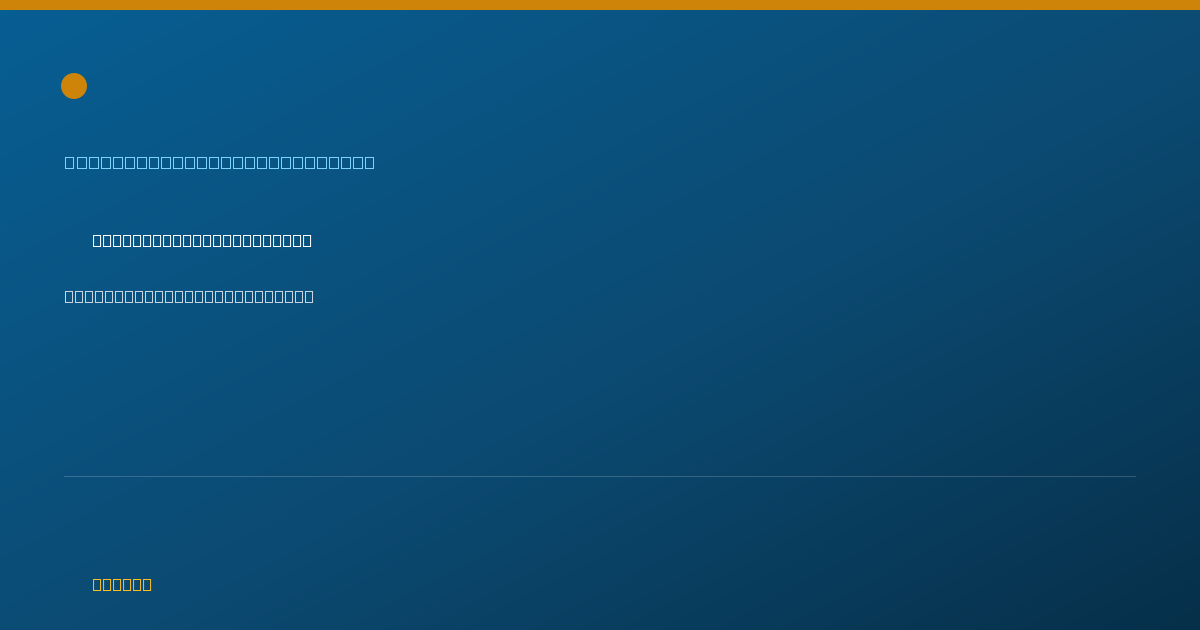1200x630 pixels.
Task: Click the orange circle icon
Action: [74, 86]
